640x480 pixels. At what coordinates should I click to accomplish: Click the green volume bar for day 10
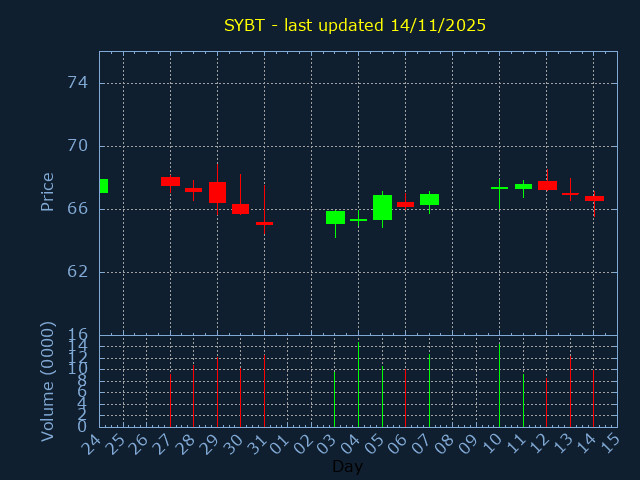[499, 385]
